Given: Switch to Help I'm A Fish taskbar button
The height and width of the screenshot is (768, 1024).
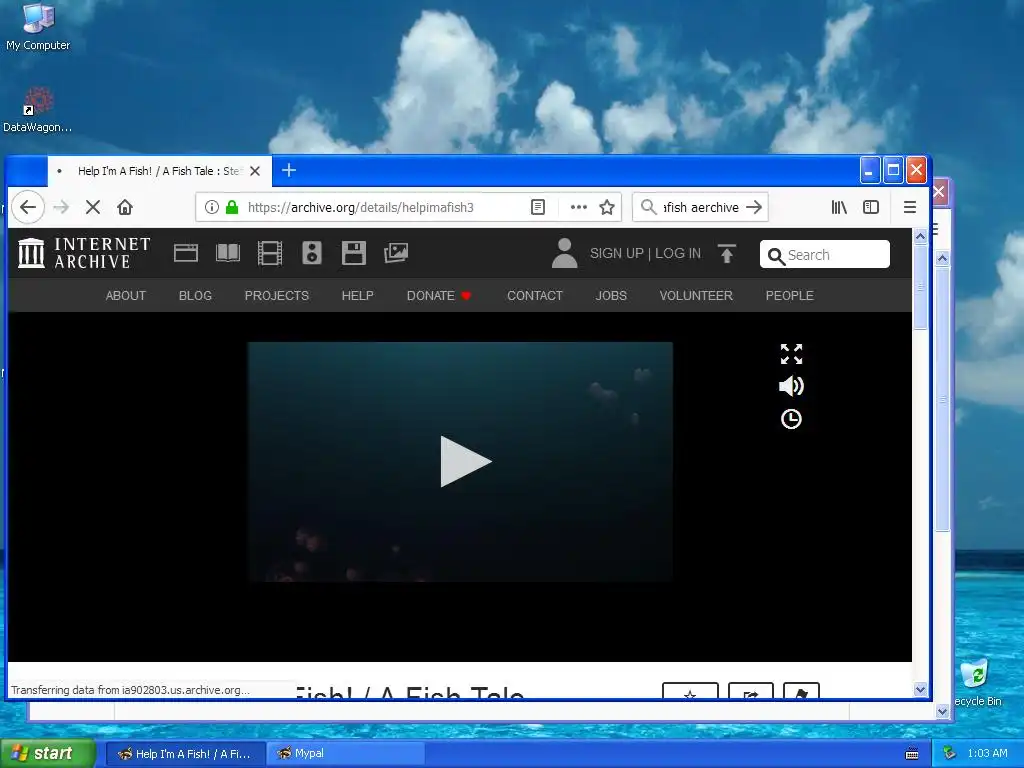Looking at the screenshot, I should point(185,754).
